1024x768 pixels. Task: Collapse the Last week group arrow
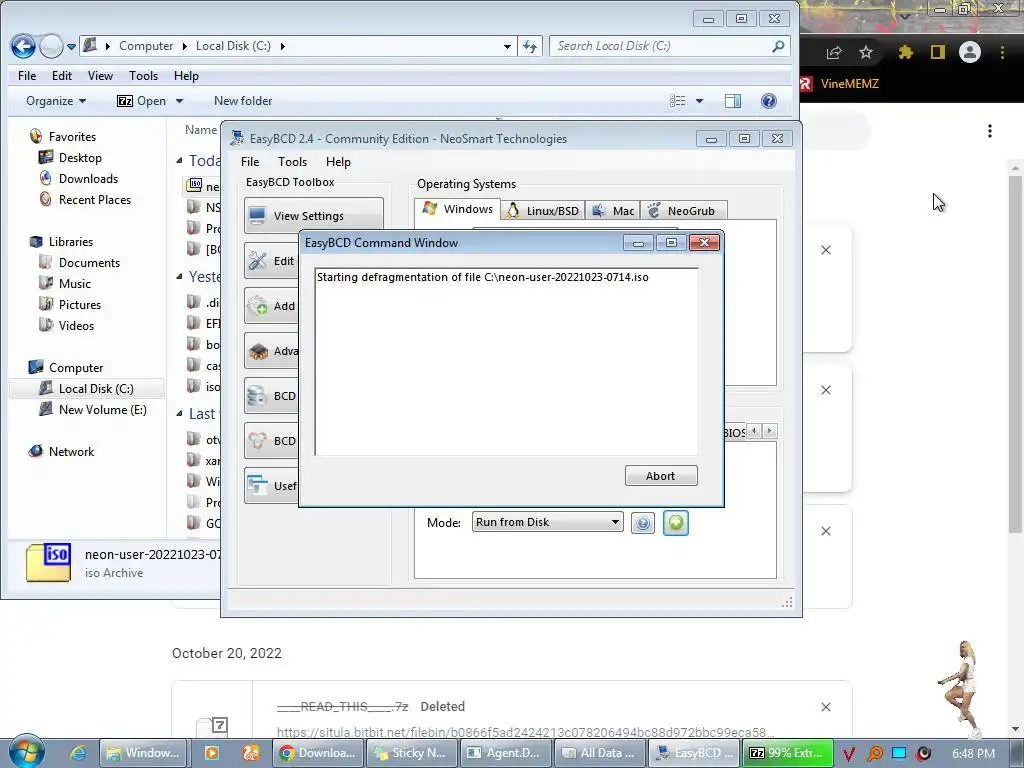click(x=180, y=414)
